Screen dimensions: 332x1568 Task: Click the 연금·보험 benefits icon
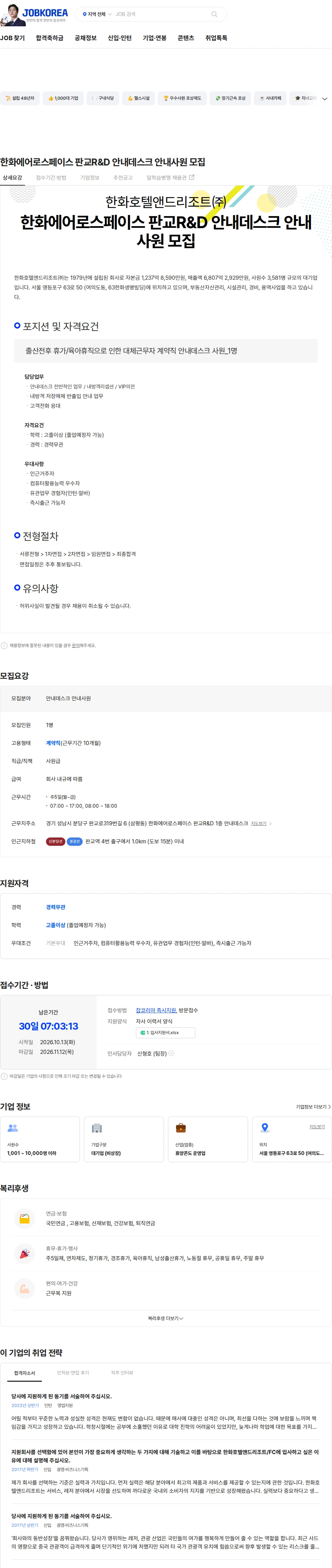[x=24, y=1219]
